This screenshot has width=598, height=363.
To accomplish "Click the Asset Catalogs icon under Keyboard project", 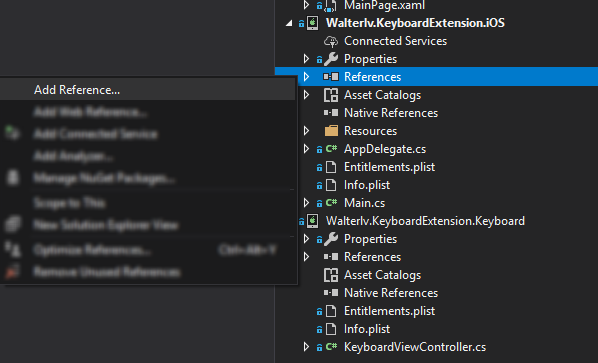I will [331, 275].
